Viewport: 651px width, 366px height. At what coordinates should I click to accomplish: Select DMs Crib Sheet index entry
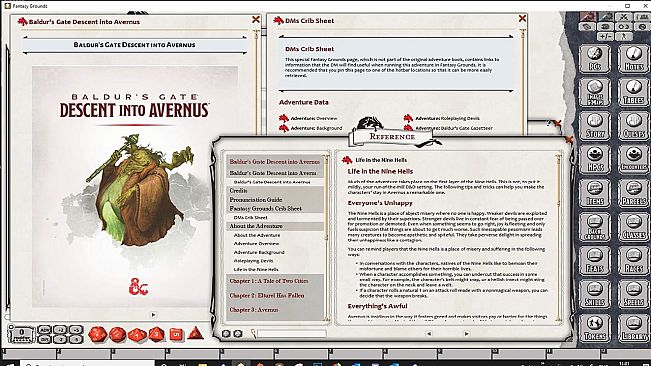[250, 217]
